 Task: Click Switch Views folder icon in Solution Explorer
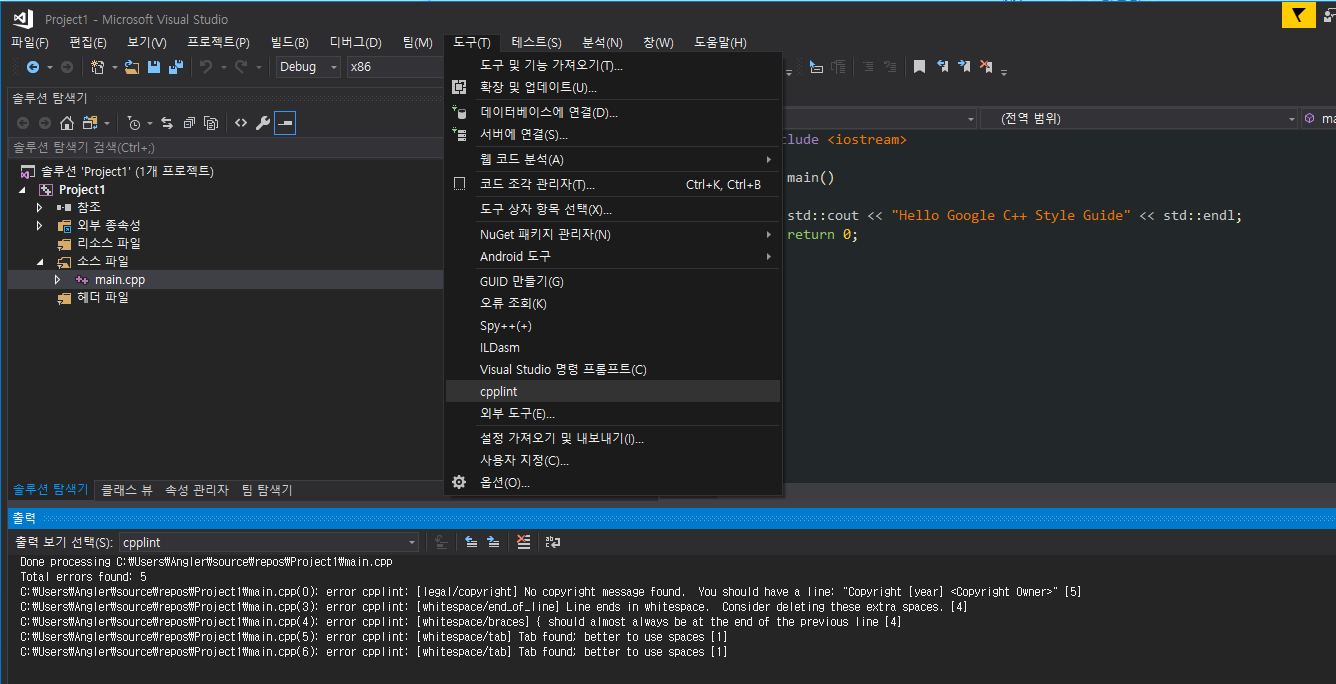(91, 123)
